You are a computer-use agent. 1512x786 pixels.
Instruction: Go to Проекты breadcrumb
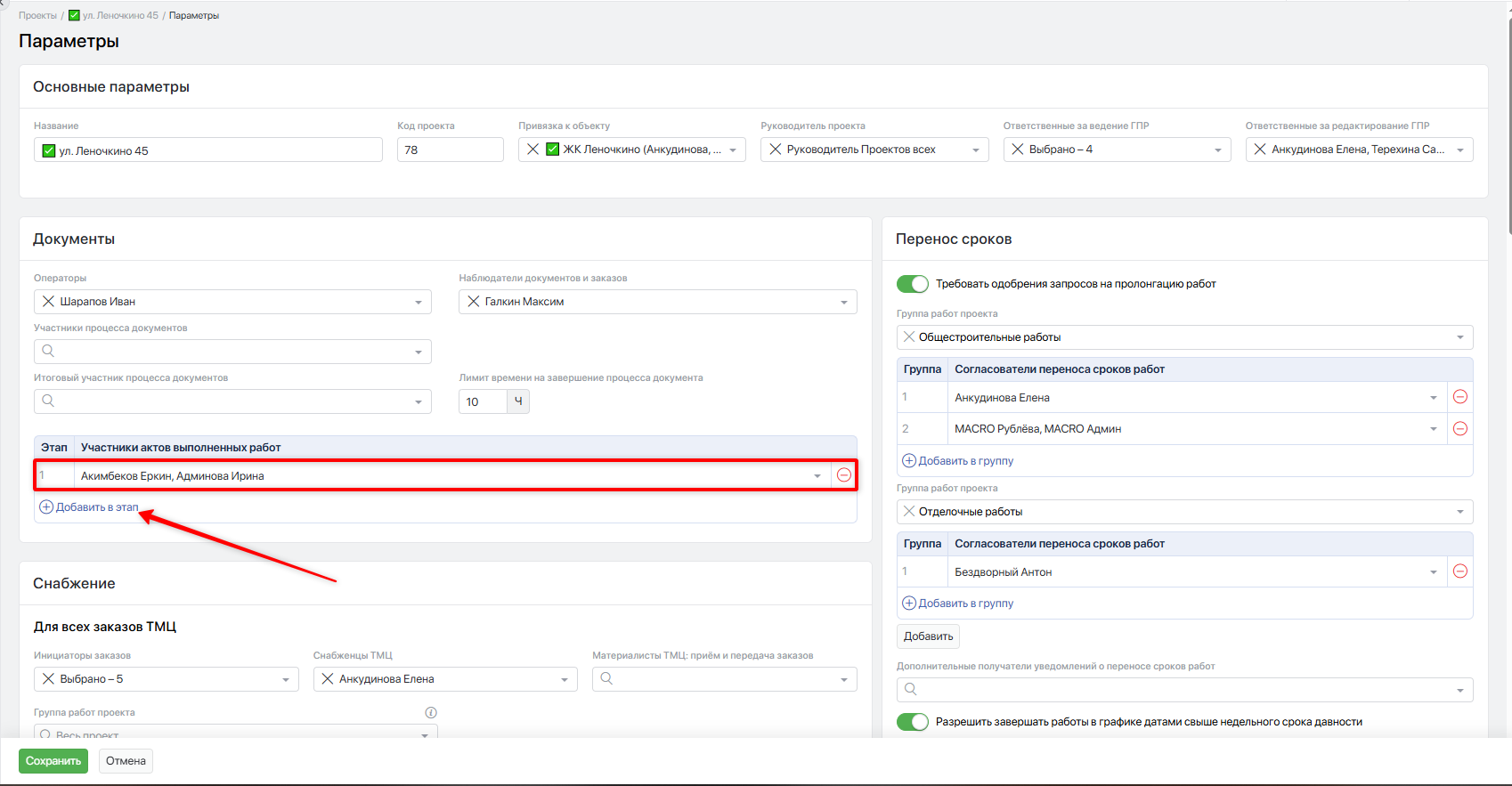(37, 15)
